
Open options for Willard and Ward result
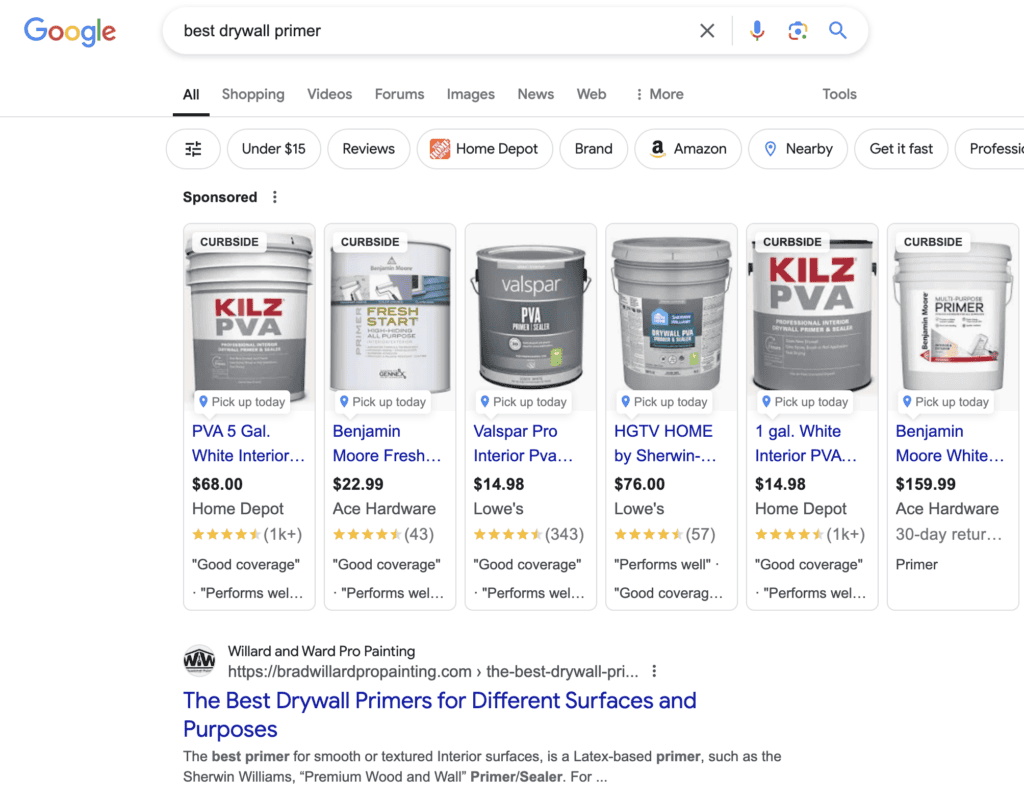click(655, 671)
